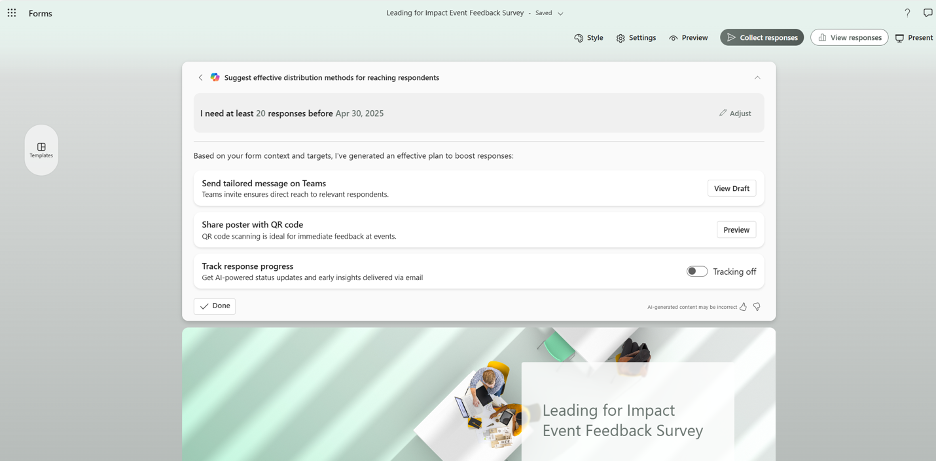The height and width of the screenshot is (462, 936).
Task: Click the Collect responses button
Action: pyautogui.click(x=762, y=38)
